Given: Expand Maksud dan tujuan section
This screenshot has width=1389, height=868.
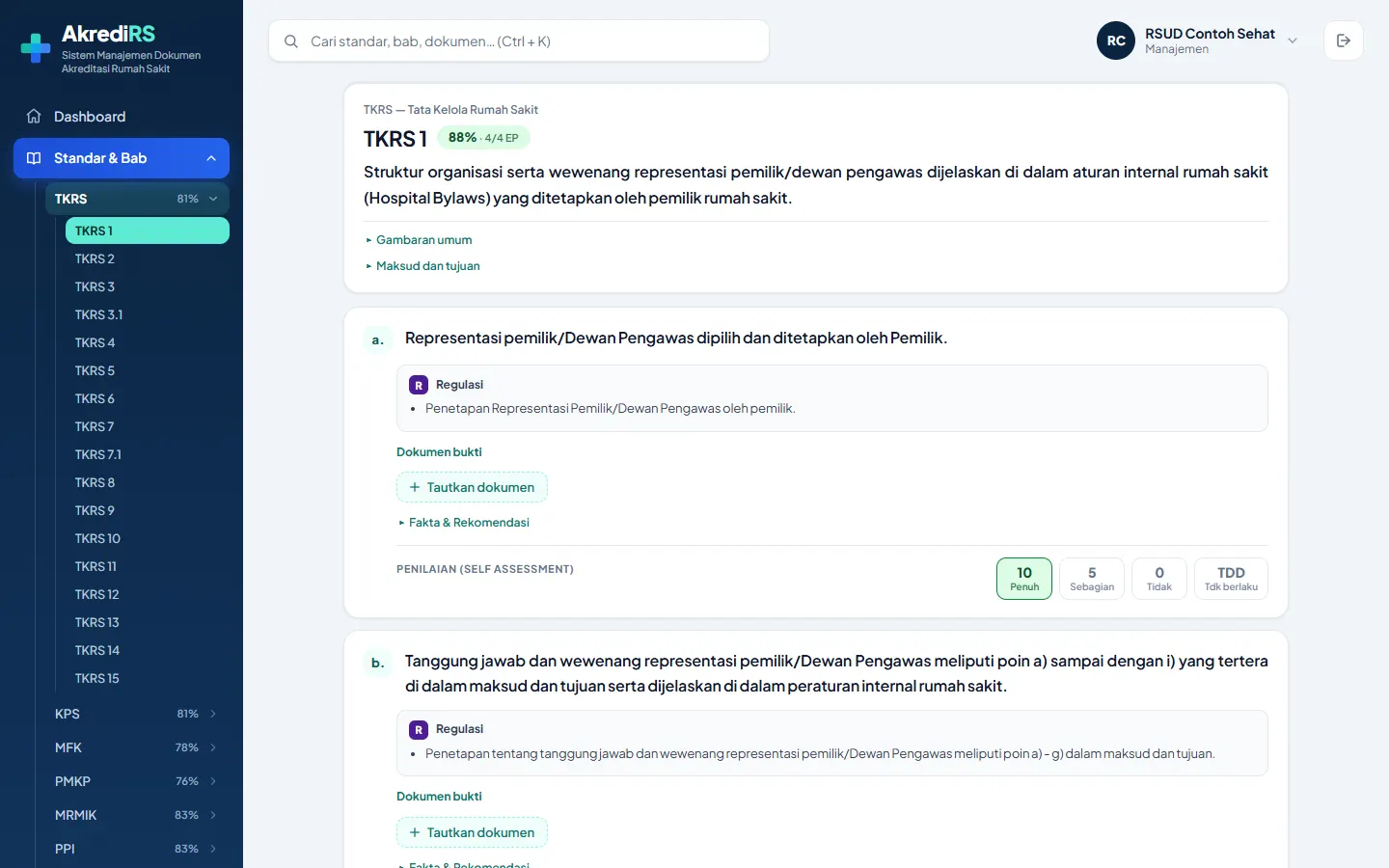Looking at the screenshot, I should click(x=422, y=266).
